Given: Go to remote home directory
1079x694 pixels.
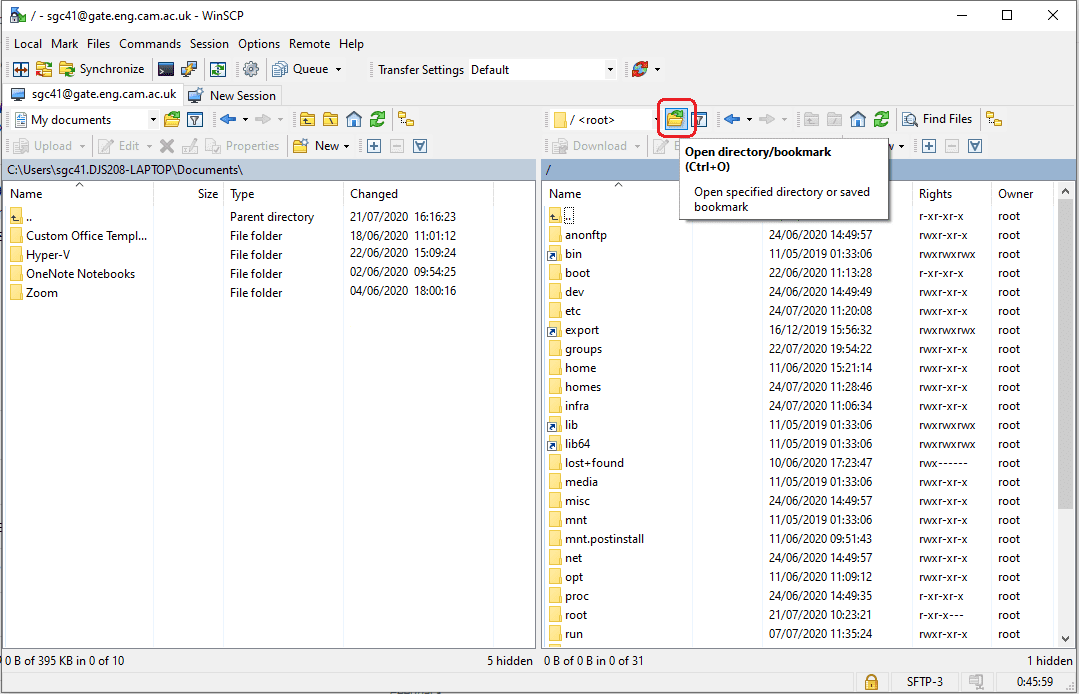Looking at the screenshot, I should point(858,119).
